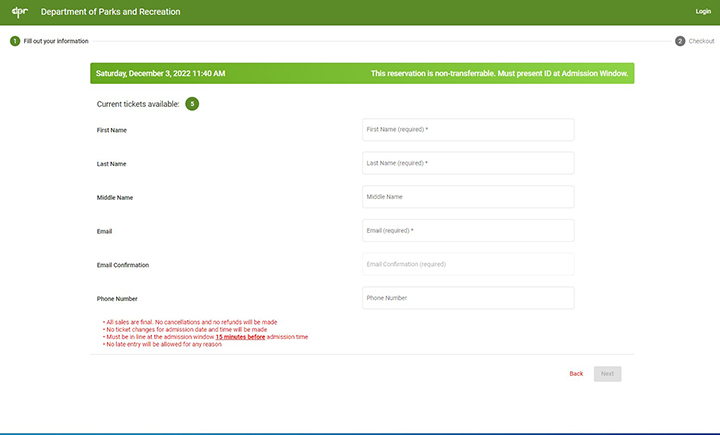Click the dpr logo in the header
720x435 pixels.
tap(16, 11)
